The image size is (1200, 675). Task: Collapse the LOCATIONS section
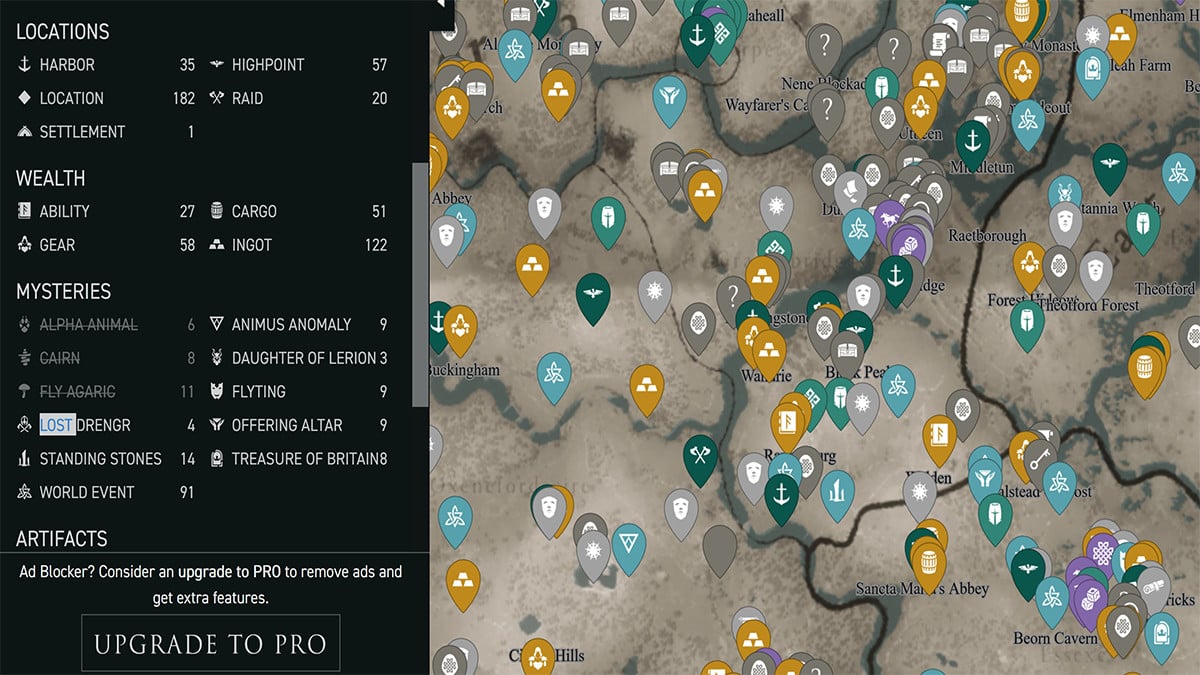(63, 31)
